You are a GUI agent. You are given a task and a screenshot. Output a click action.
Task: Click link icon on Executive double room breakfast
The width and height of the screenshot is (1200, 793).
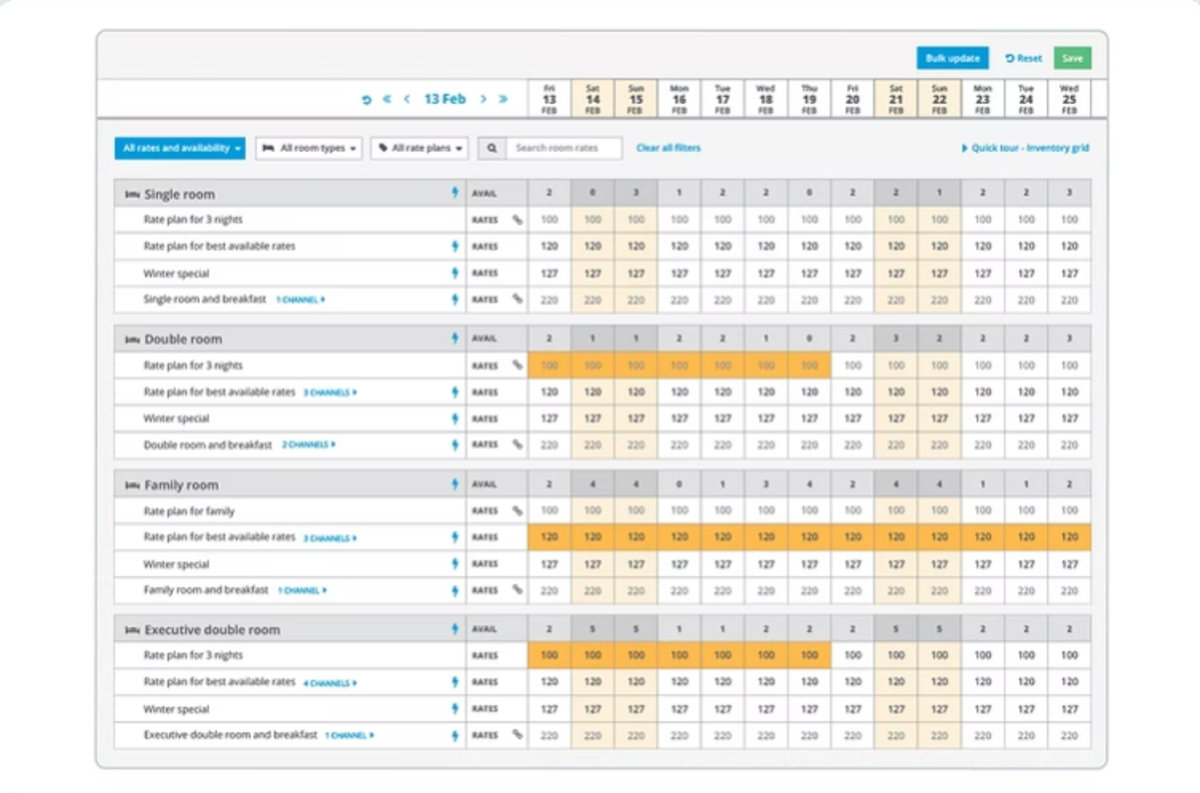(517, 734)
